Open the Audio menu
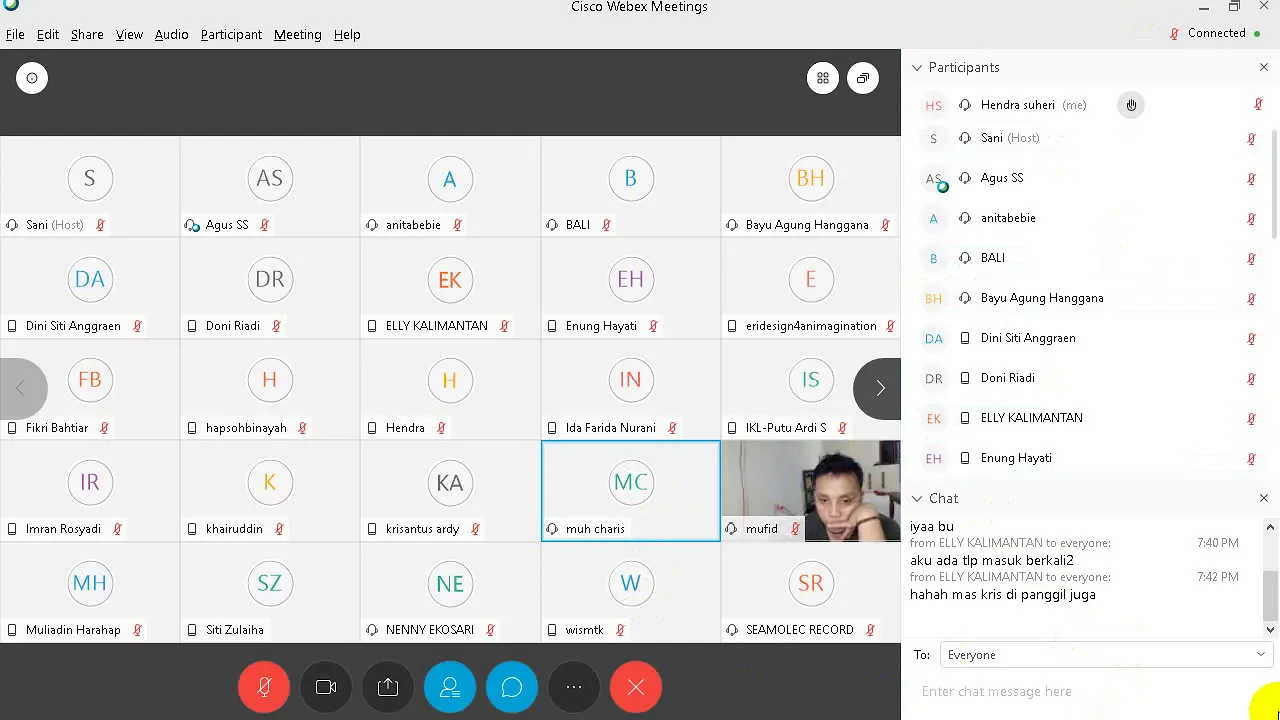 coord(171,34)
